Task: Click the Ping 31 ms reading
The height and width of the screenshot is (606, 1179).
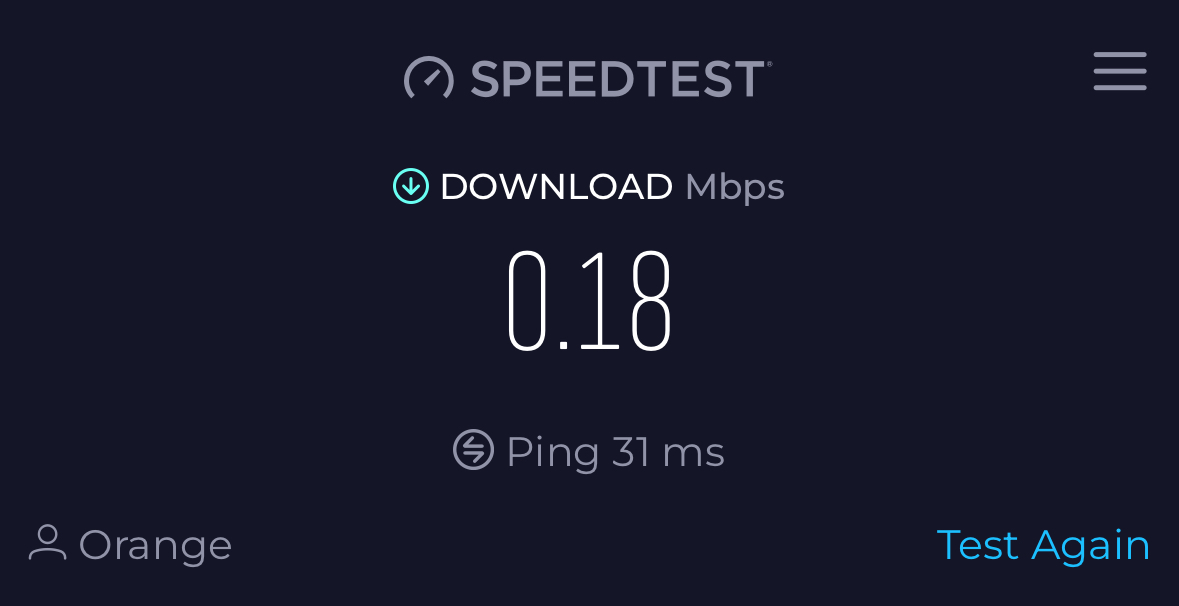Action: coord(615,453)
